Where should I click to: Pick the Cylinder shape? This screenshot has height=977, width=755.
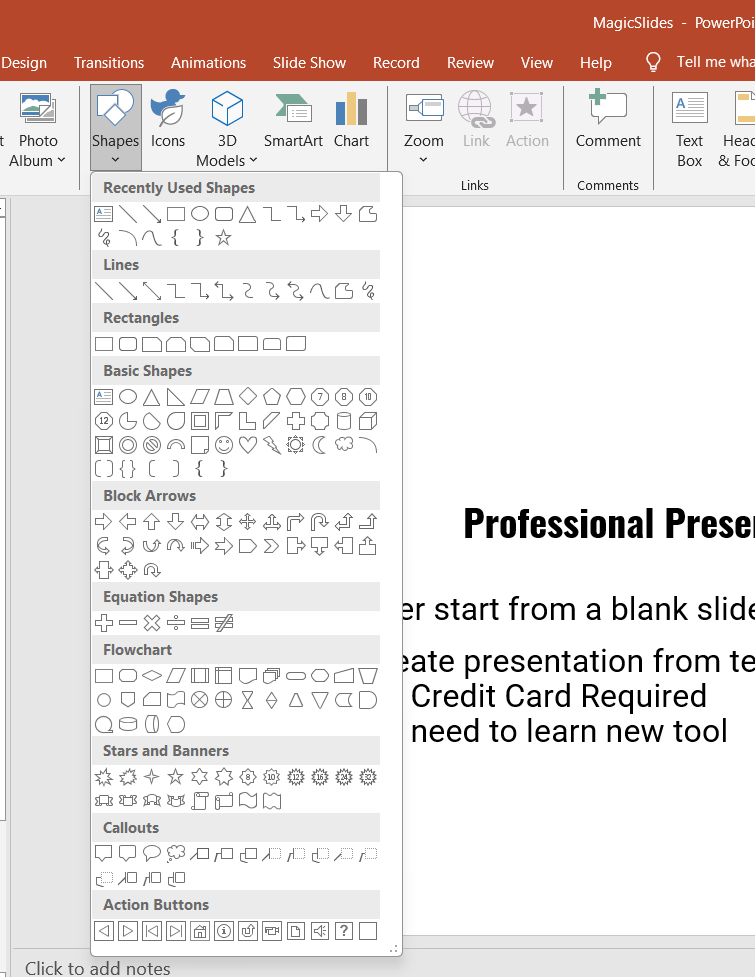point(344,421)
